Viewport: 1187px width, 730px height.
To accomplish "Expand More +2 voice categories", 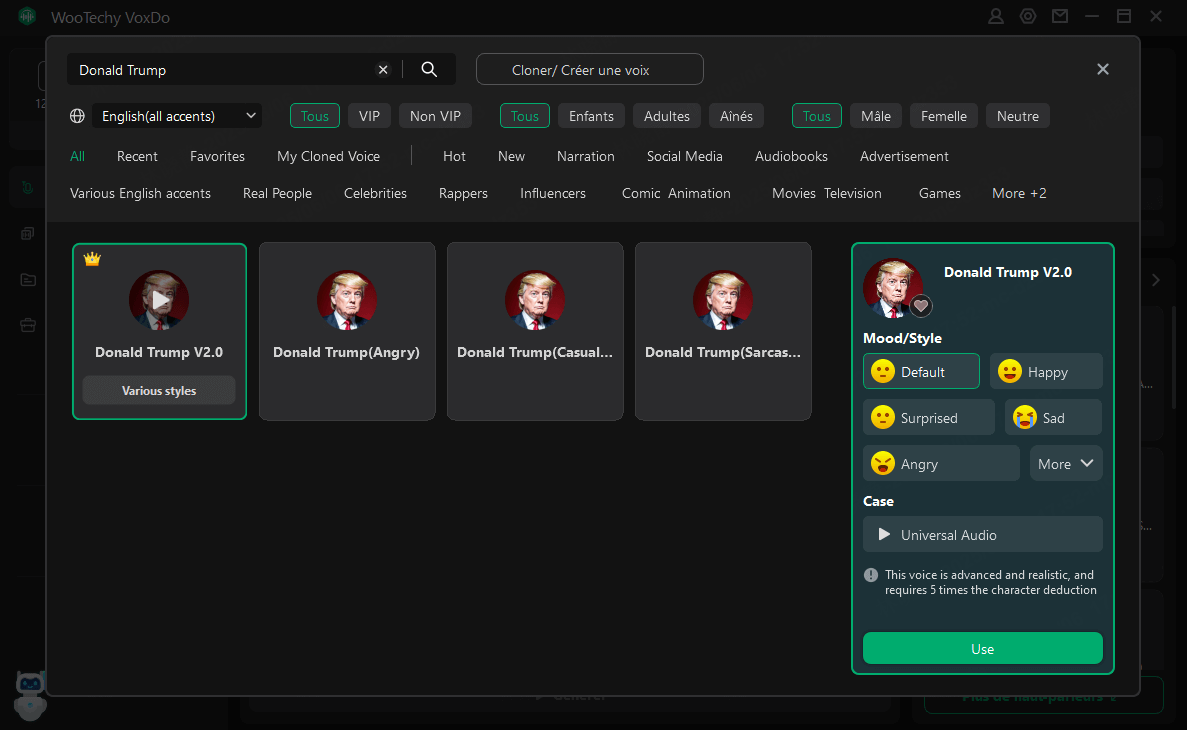I will (x=1019, y=193).
